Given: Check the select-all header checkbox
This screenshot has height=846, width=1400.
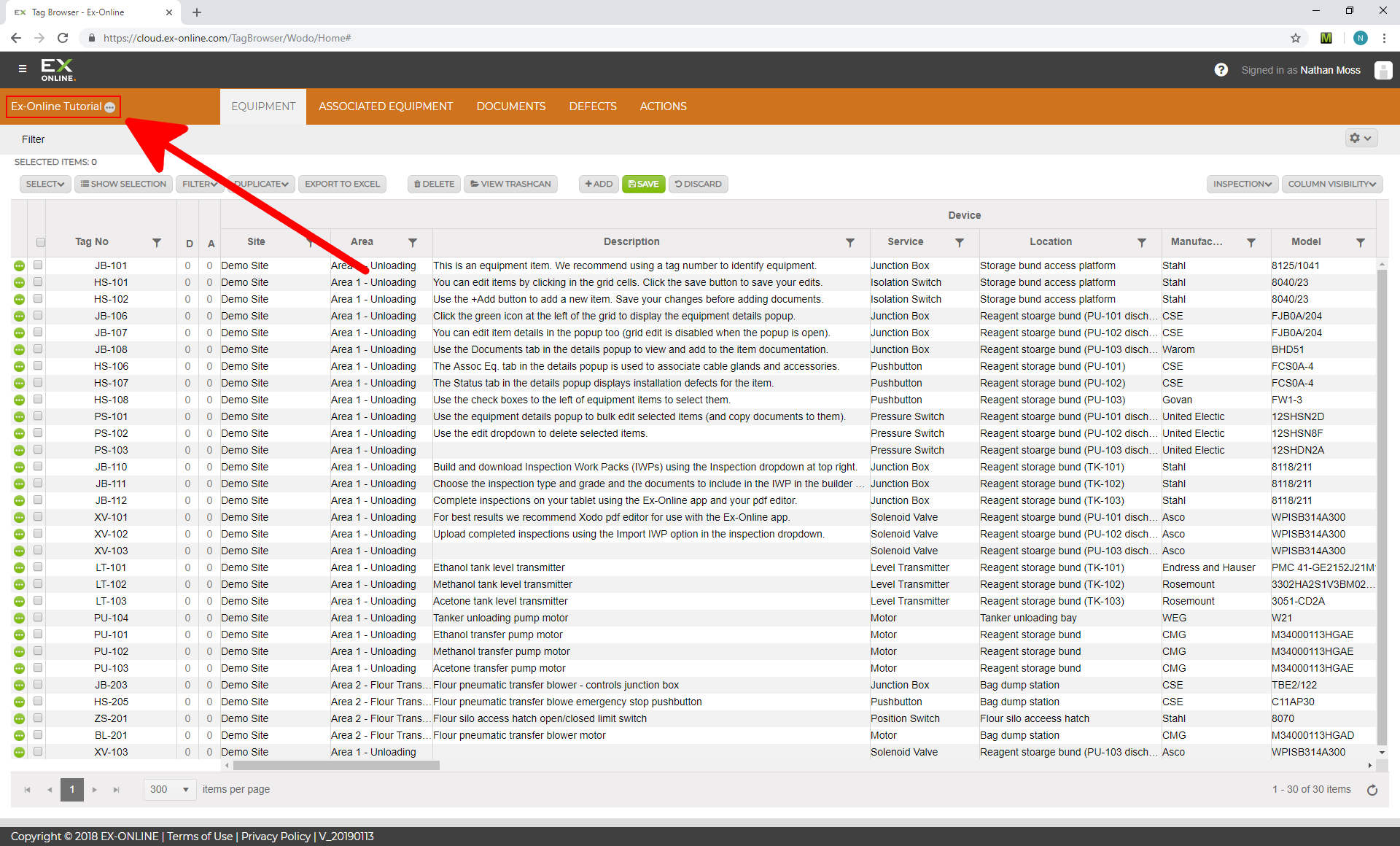Looking at the screenshot, I should [41, 242].
